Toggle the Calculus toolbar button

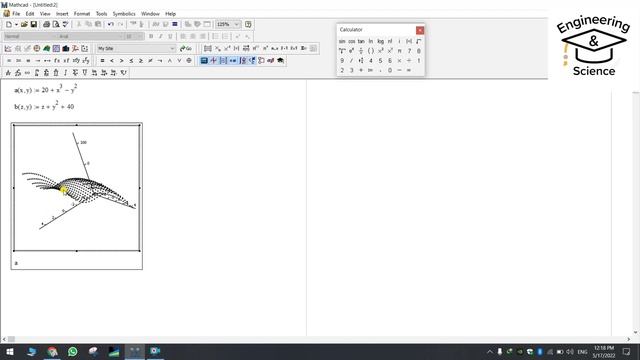click(243, 60)
